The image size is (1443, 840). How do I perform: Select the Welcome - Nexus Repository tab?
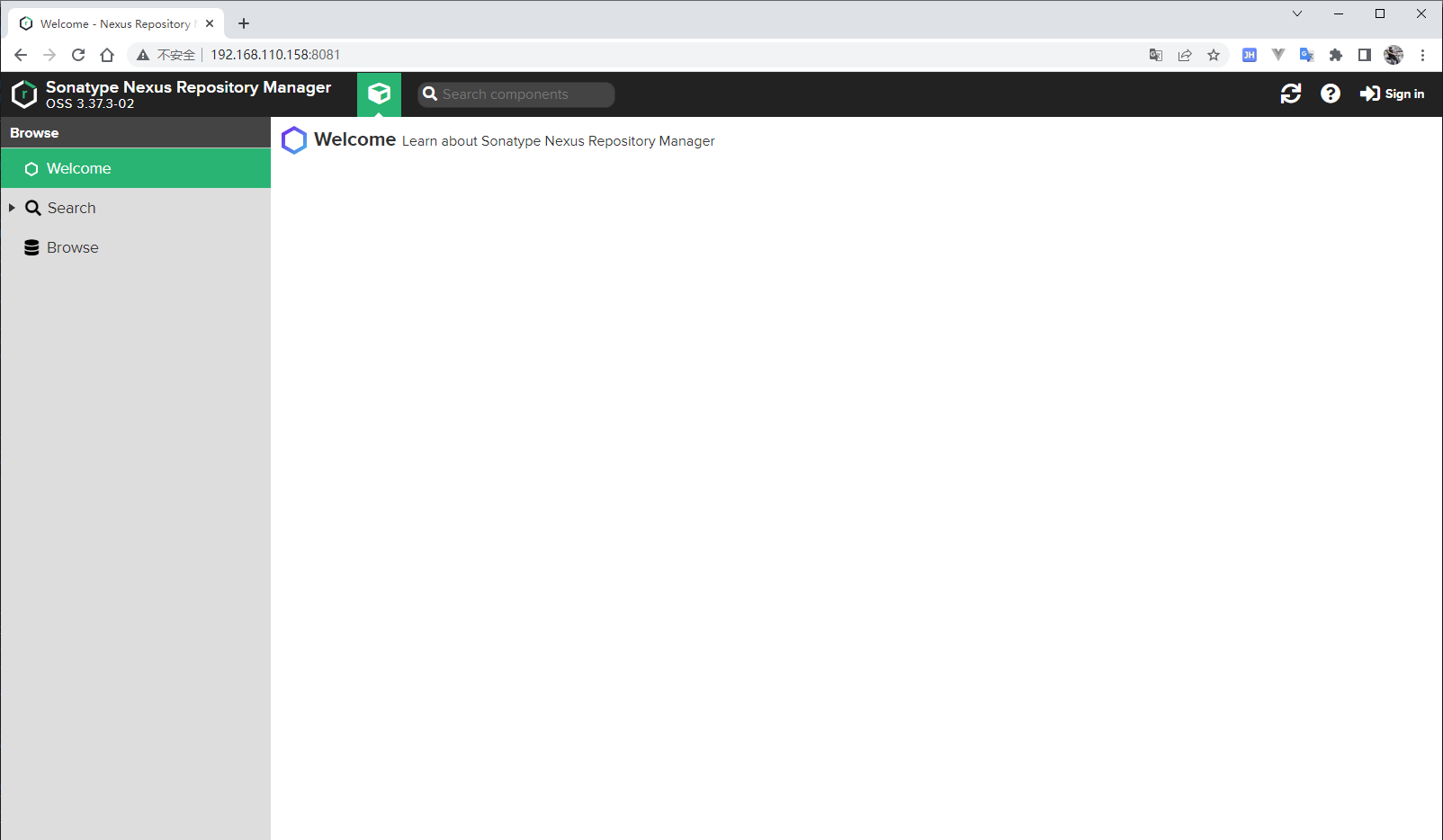pyautogui.click(x=116, y=23)
